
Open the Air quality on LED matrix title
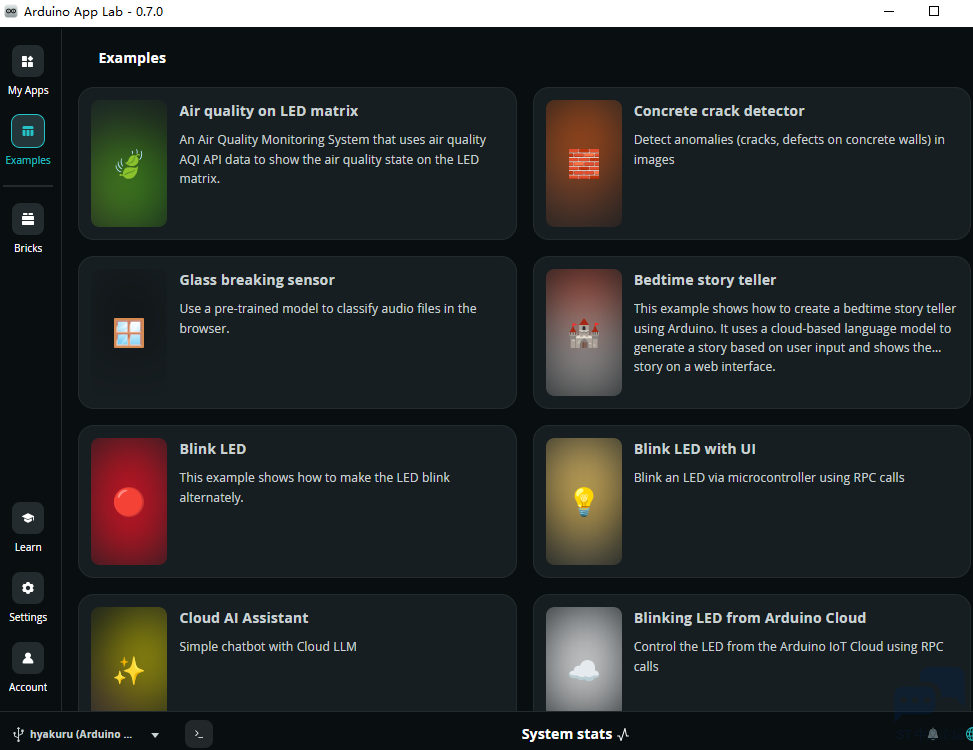[269, 111]
